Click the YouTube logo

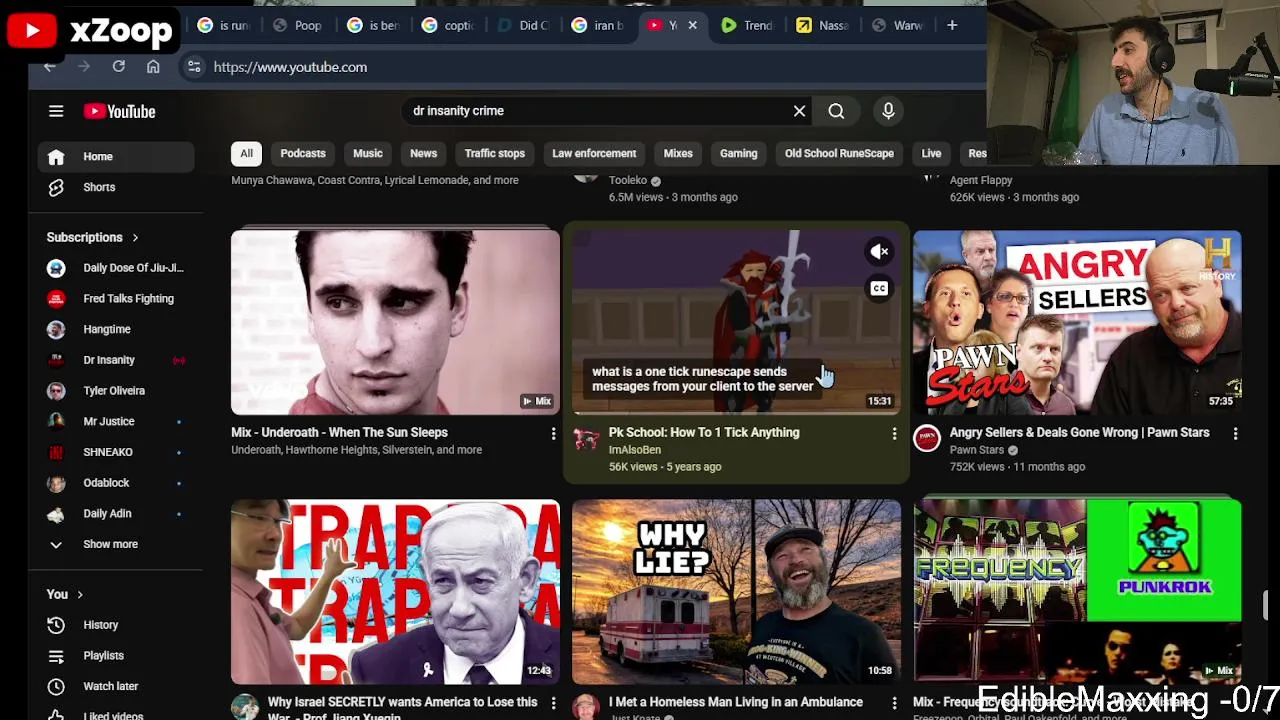pos(120,111)
